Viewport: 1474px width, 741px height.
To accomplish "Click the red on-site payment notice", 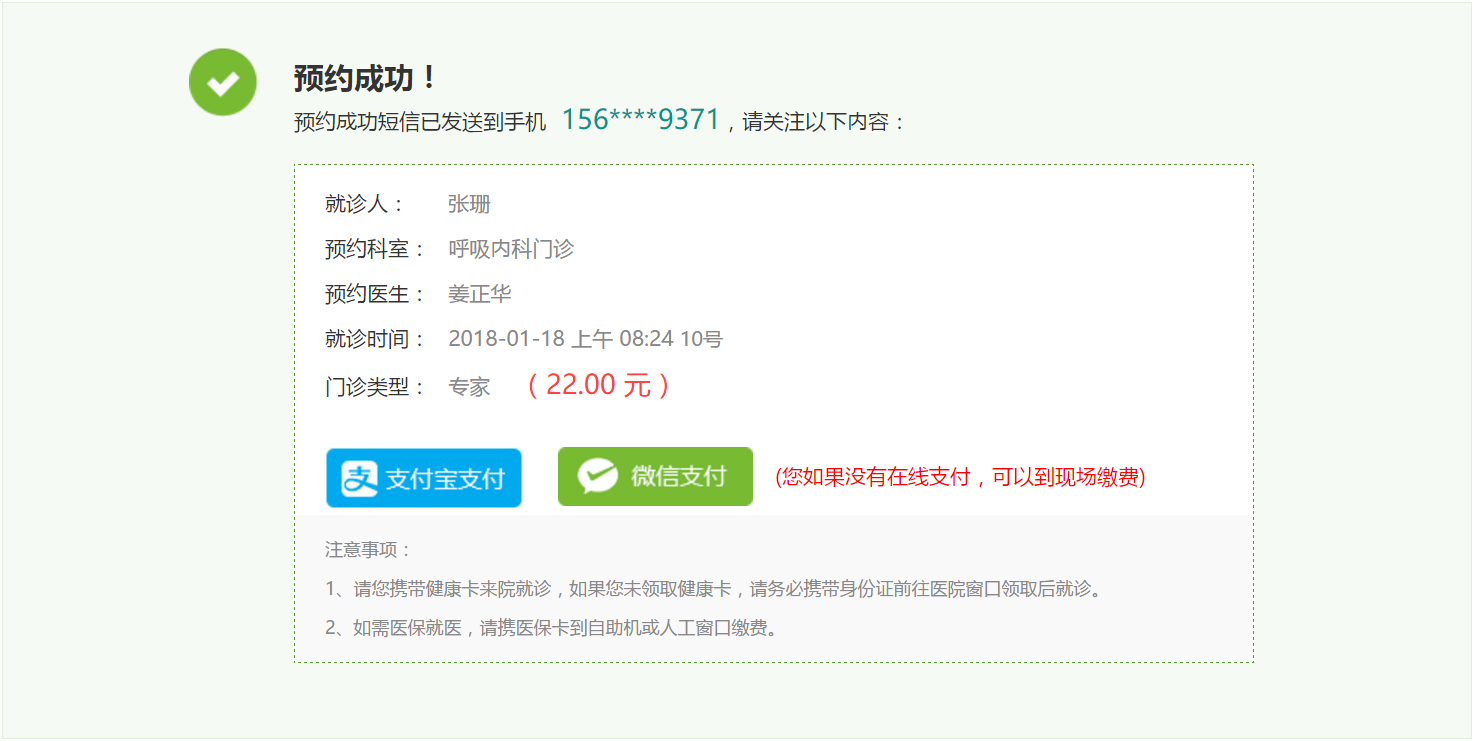I will (x=960, y=477).
